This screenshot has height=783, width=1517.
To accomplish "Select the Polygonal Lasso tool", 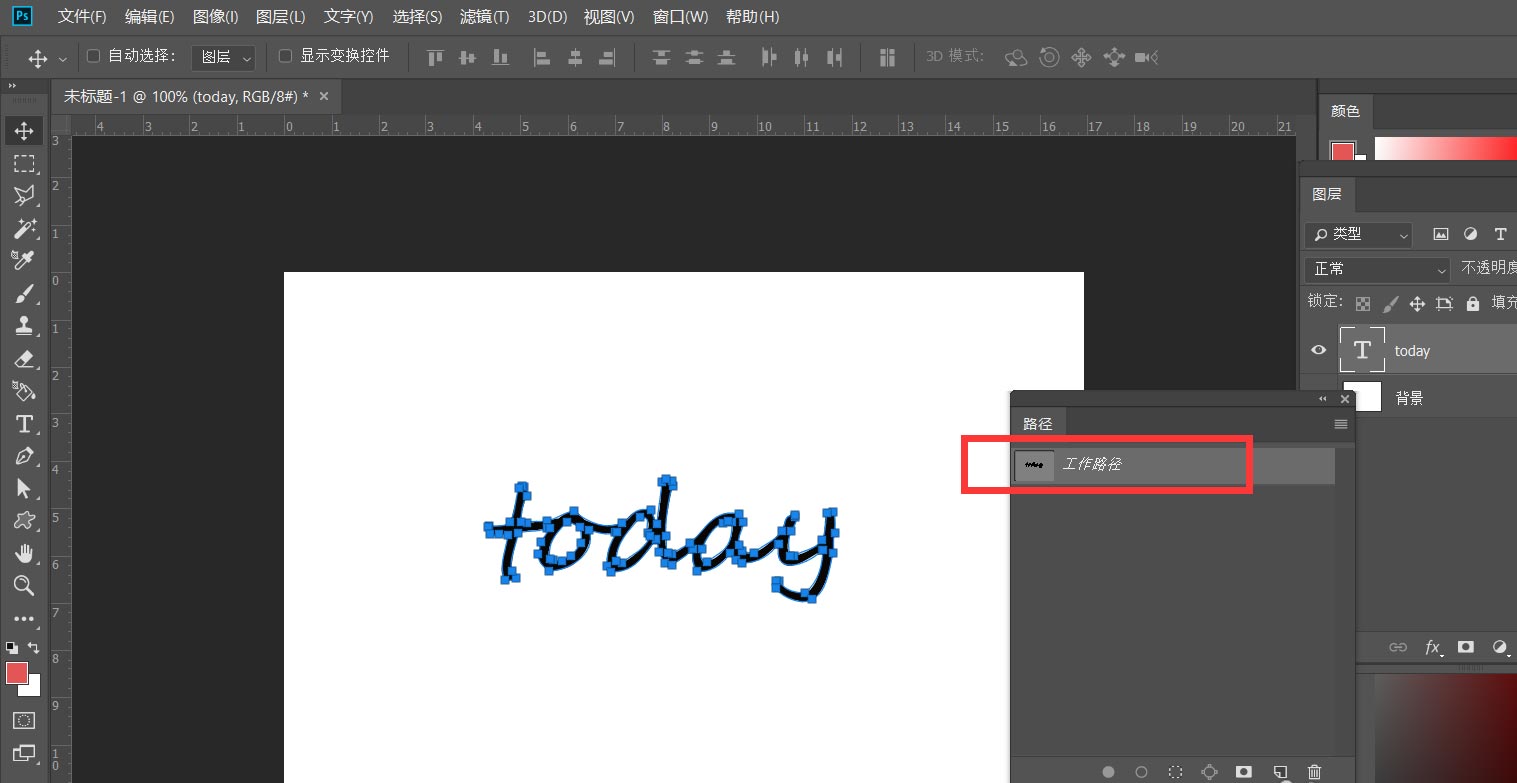I will coord(24,196).
